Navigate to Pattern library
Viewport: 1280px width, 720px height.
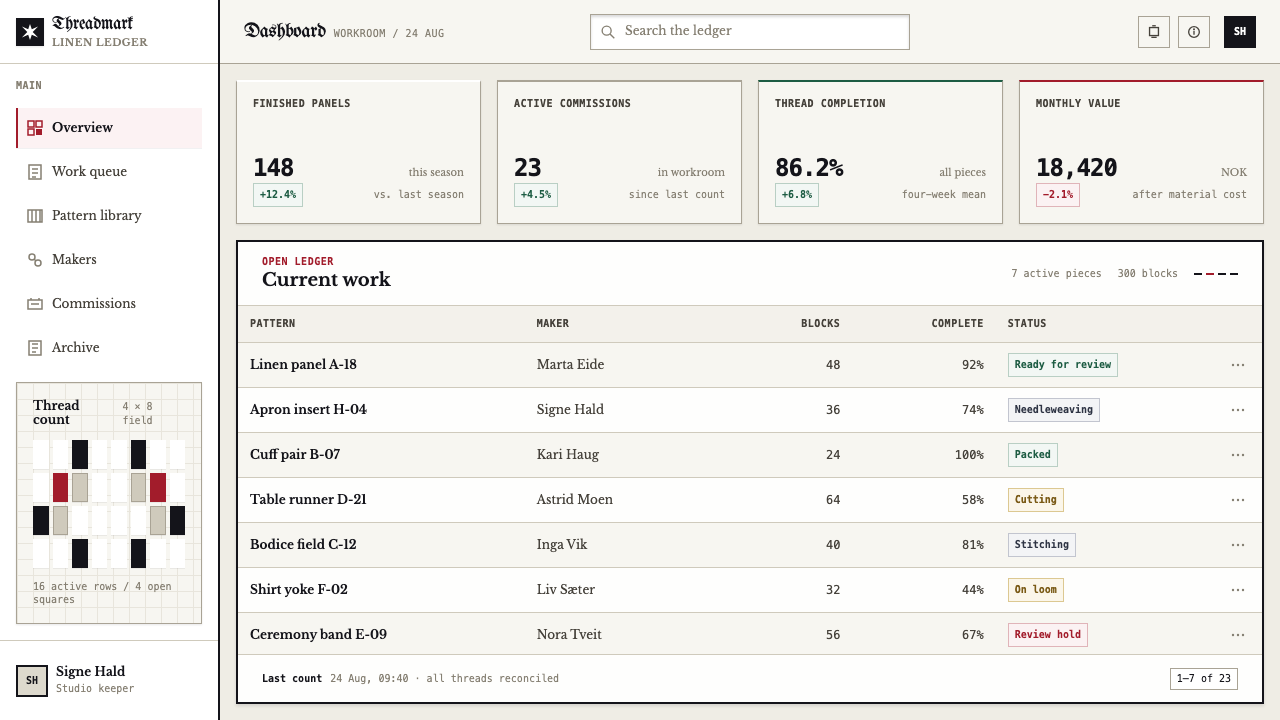(109, 216)
